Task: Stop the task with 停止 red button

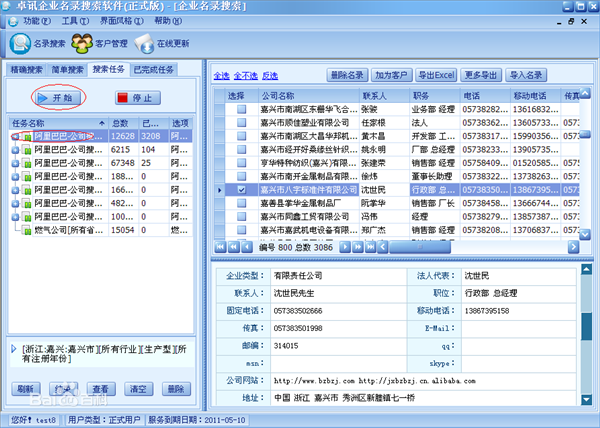Action: click(x=138, y=98)
